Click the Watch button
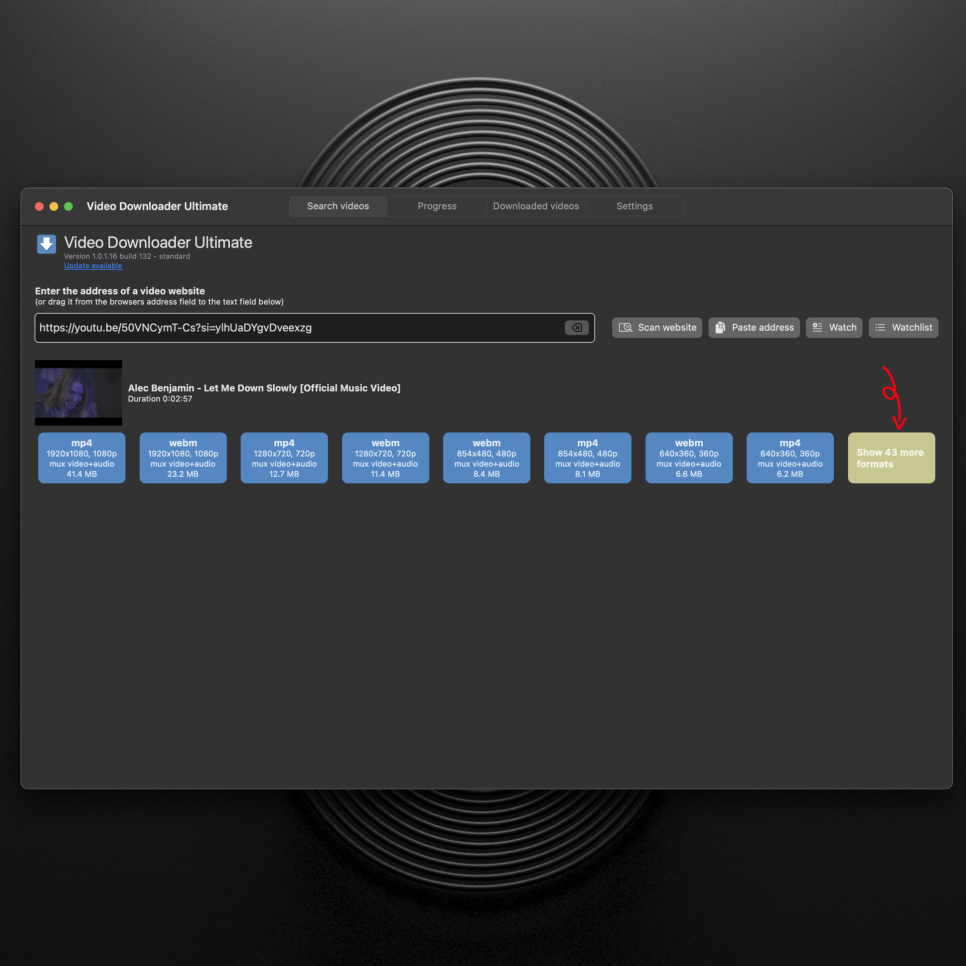The width and height of the screenshot is (966, 966). click(834, 328)
